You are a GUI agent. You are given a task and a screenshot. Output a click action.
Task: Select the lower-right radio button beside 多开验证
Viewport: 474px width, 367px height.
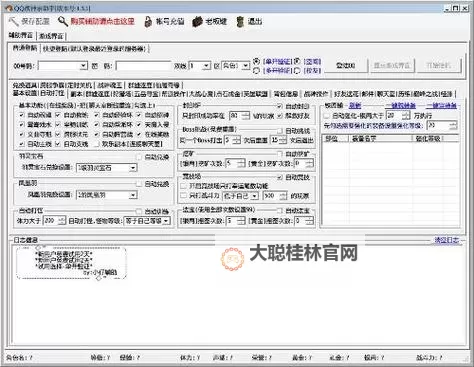[297, 70]
